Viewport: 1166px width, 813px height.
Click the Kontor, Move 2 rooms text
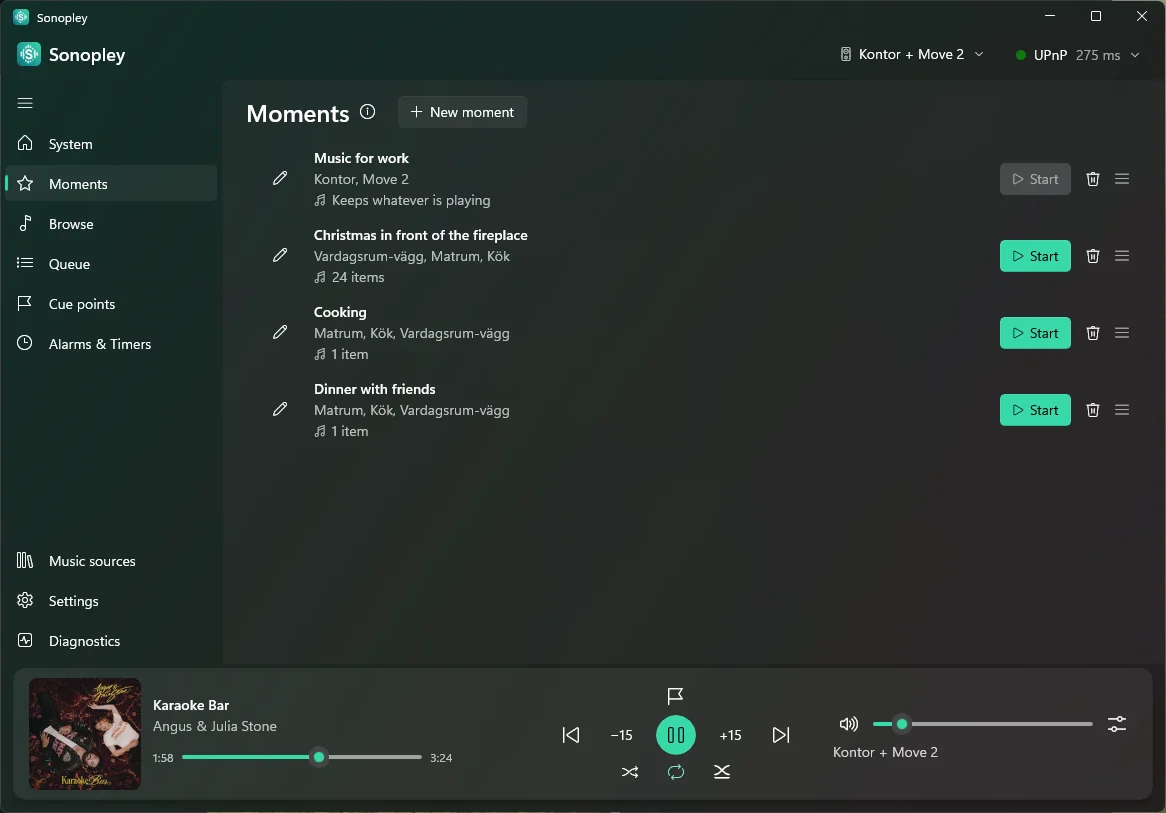(x=361, y=179)
